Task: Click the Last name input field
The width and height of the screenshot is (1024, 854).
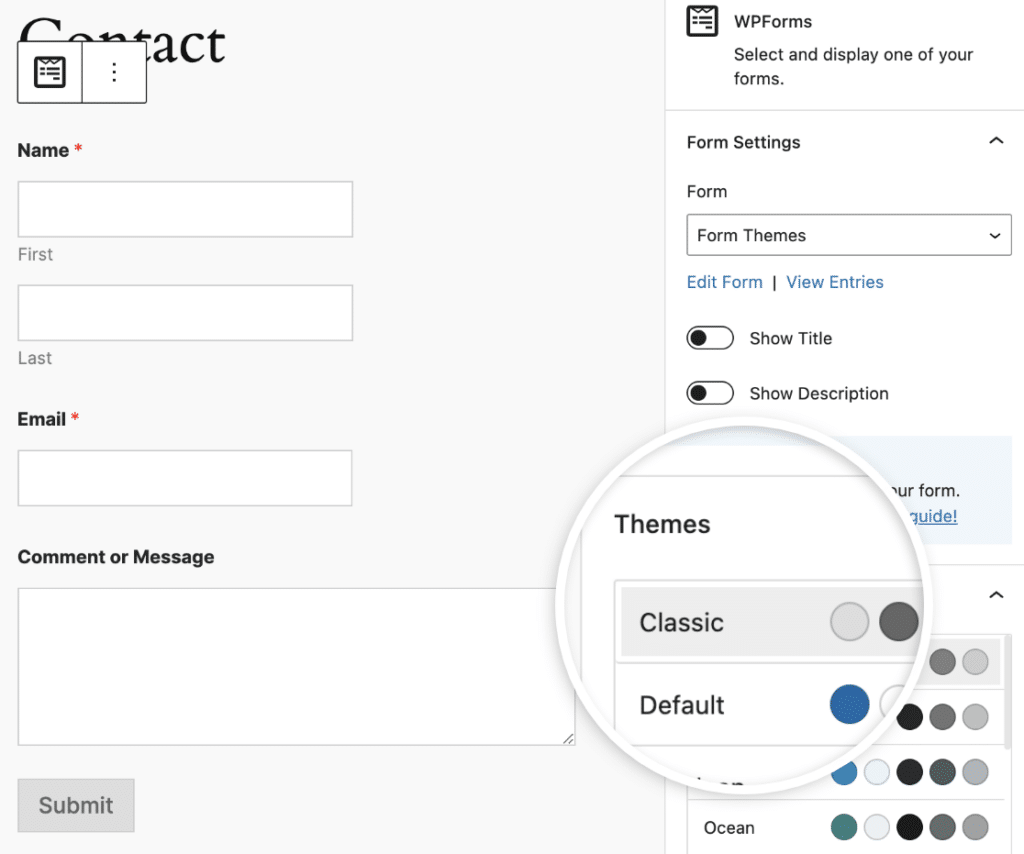Action: (x=185, y=313)
